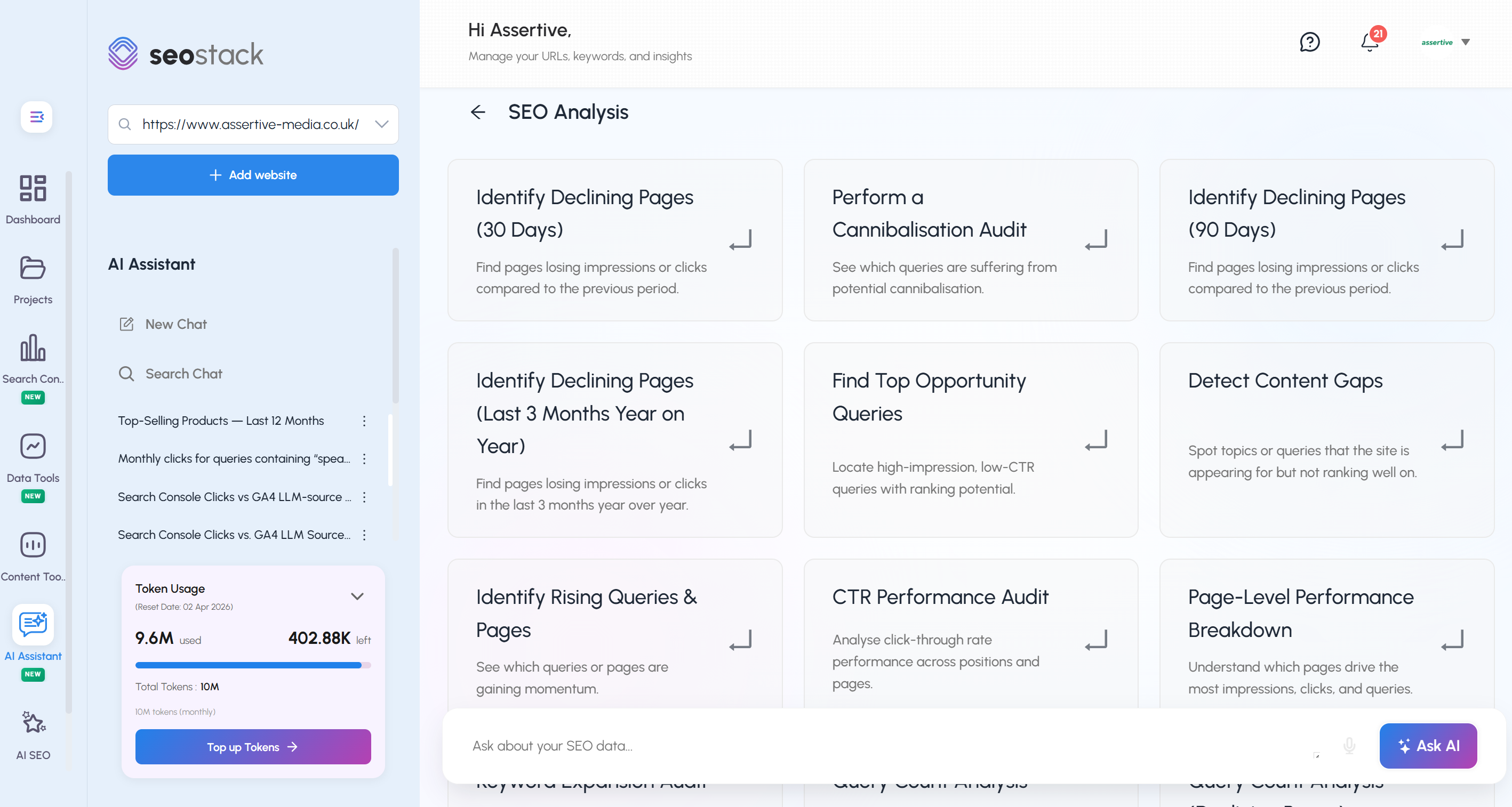This screenshot has width=1512, height=807.
Task: Collapse the Token Usage panel
Action: [357, 596]
